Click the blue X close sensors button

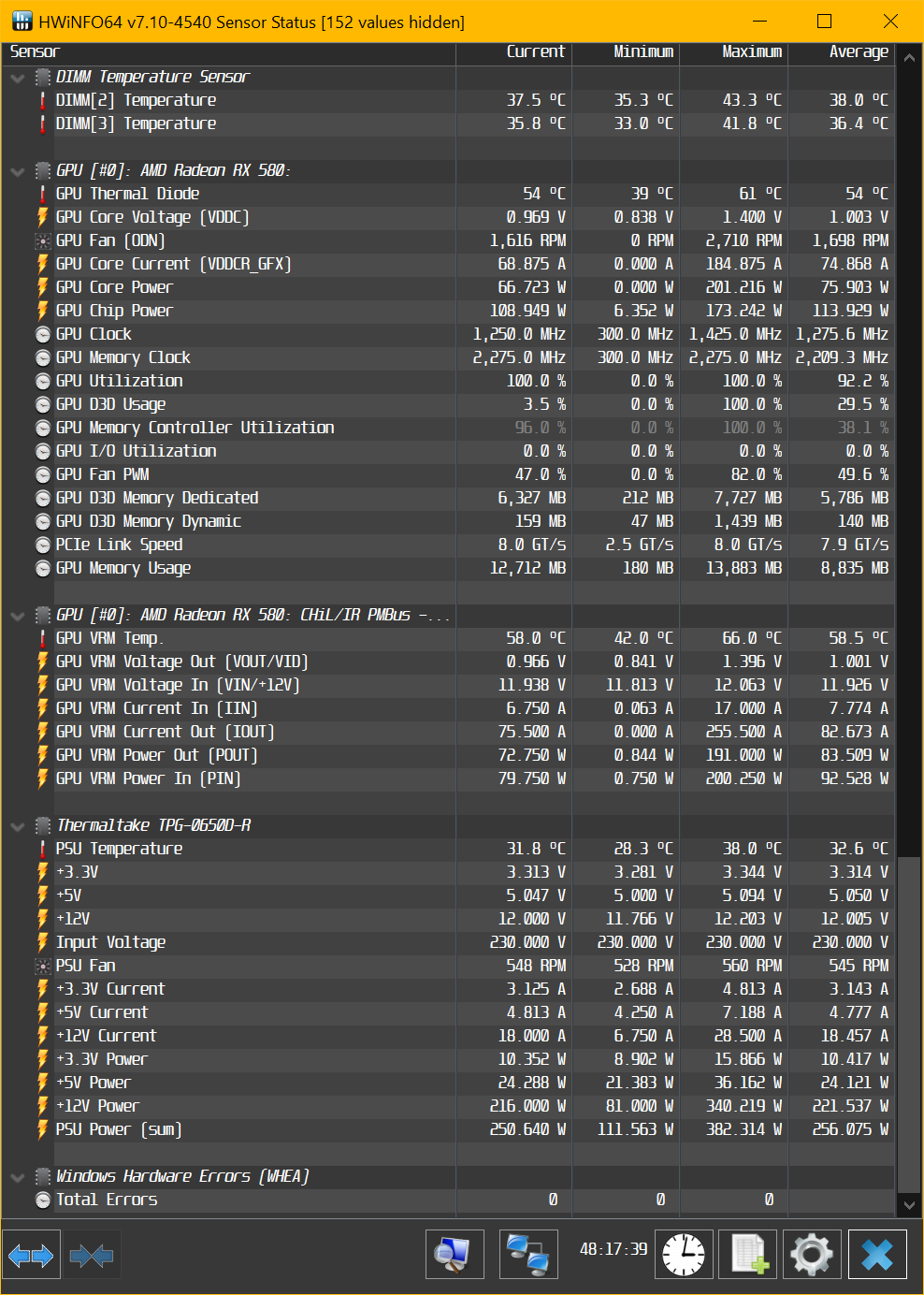click(877, 1255)
